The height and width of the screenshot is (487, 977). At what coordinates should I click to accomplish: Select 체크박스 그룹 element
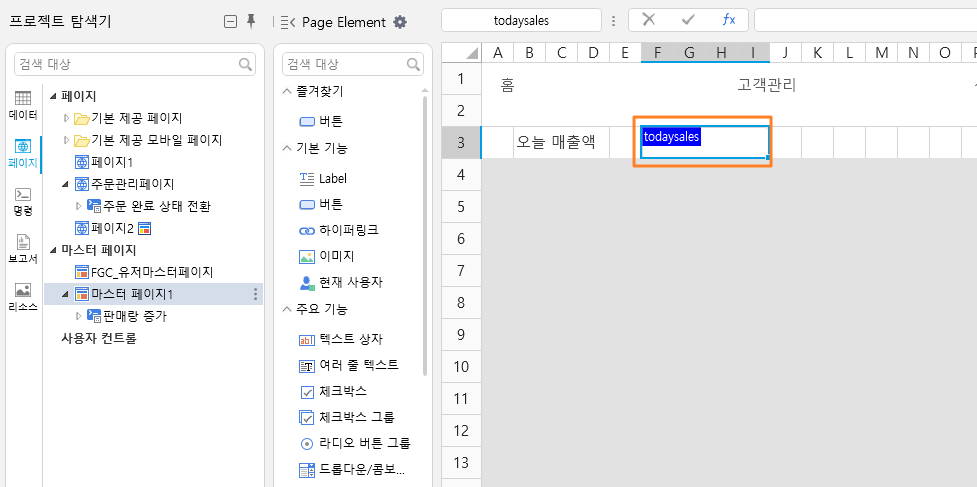[x=347, y=417]
